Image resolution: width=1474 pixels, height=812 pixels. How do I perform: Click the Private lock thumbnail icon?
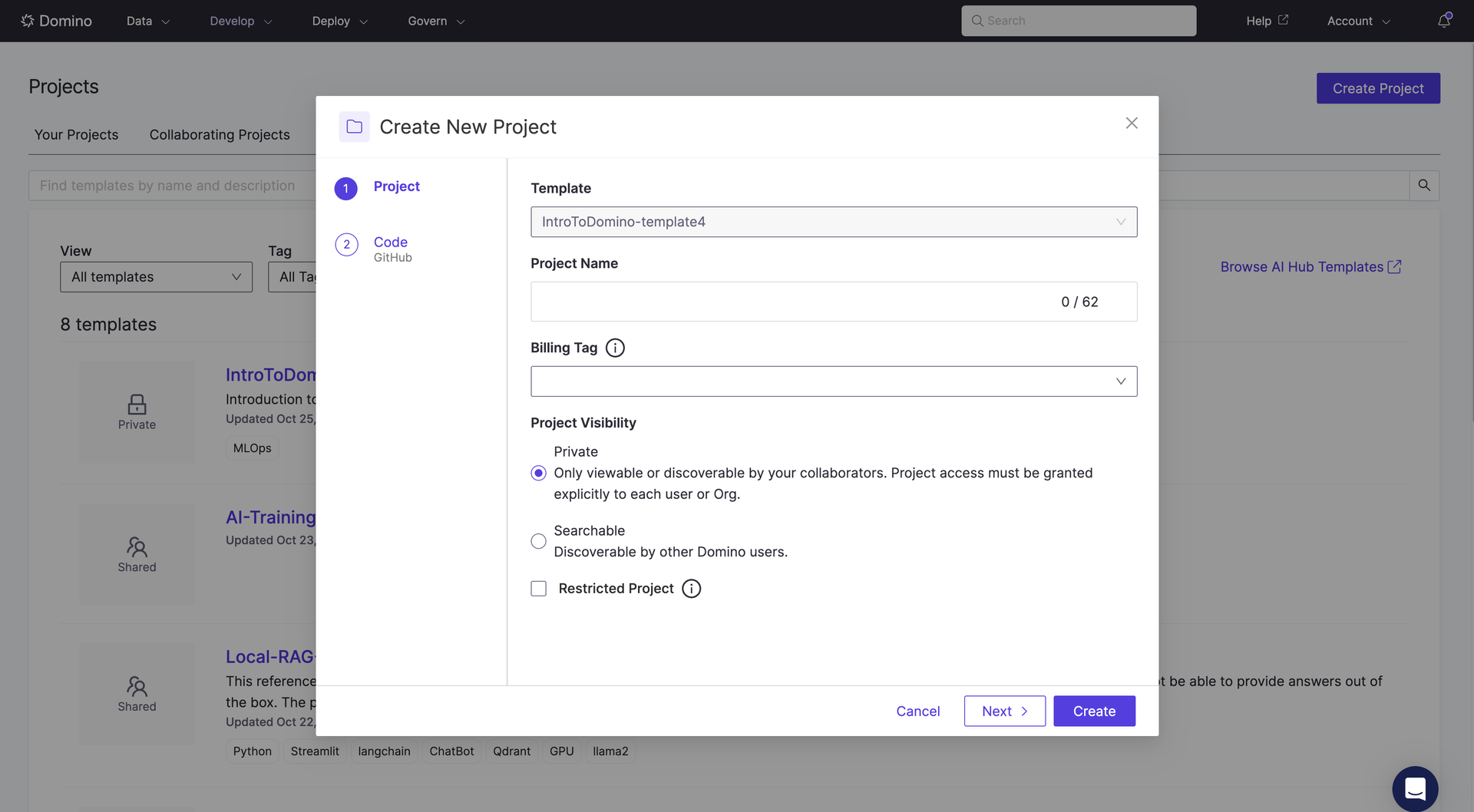tap(137, 404)
